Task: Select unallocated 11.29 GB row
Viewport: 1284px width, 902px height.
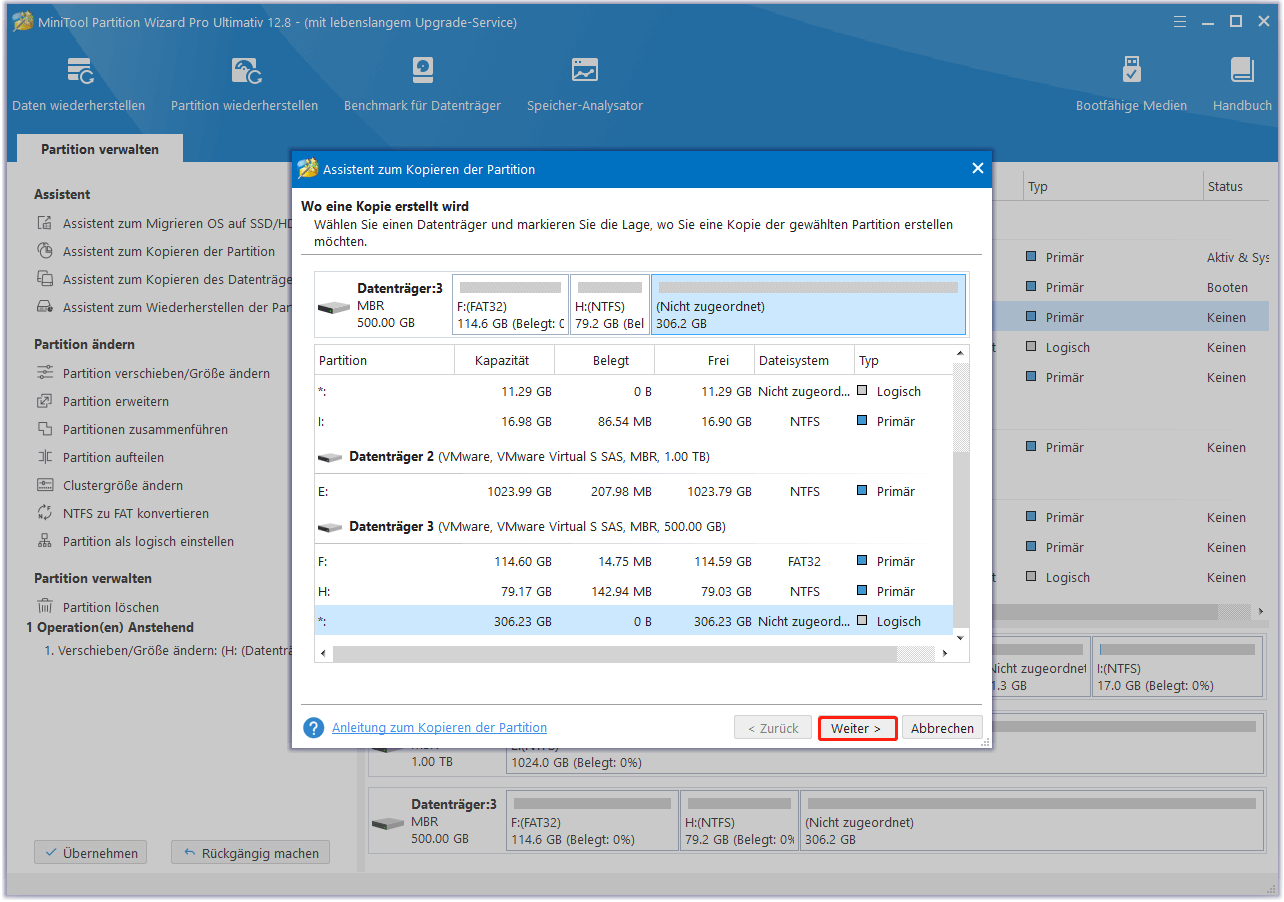Action: pos(634,391)
